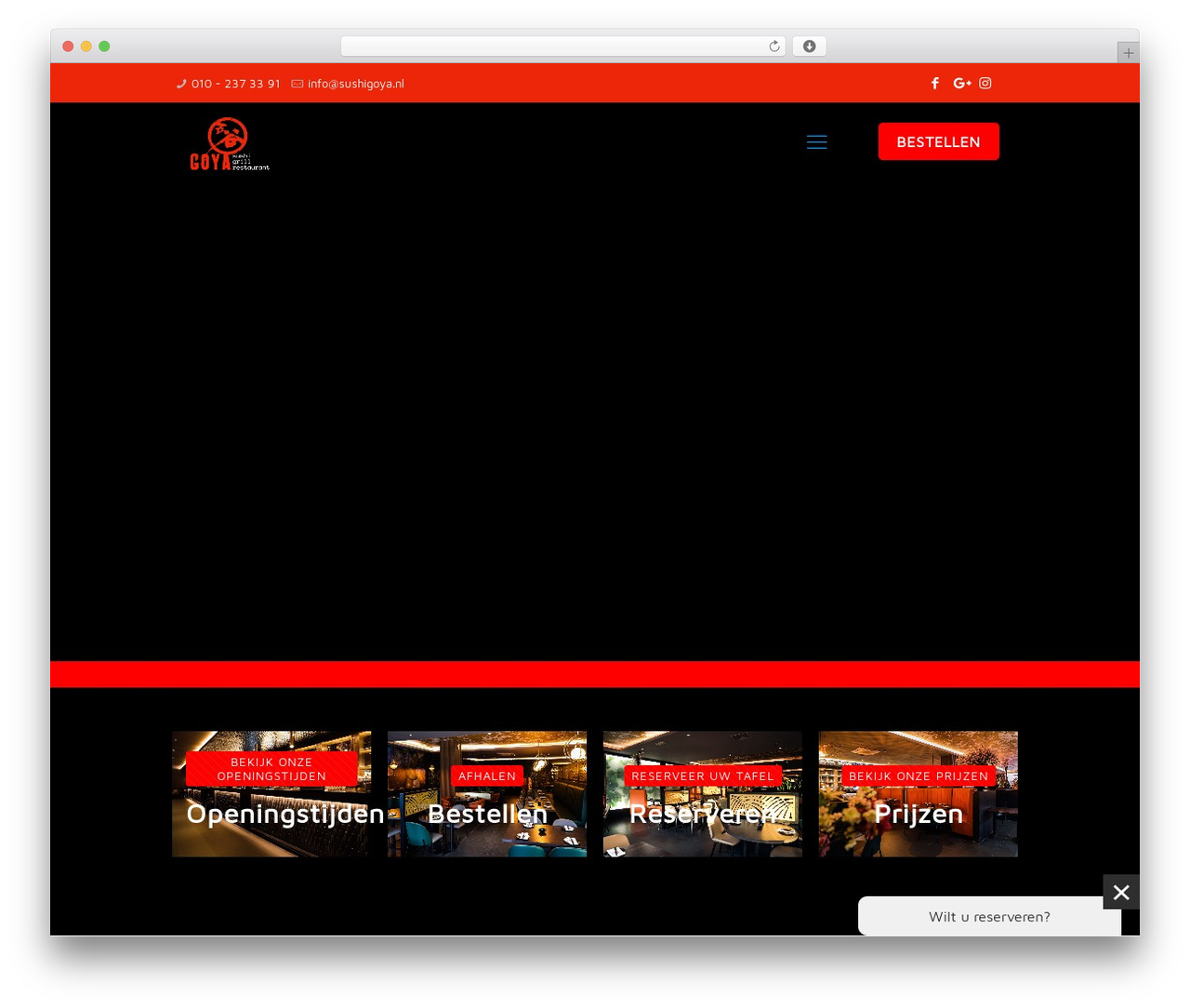Open the Google Plus social icon
1190x1008 pixels.
pos(962,83)
